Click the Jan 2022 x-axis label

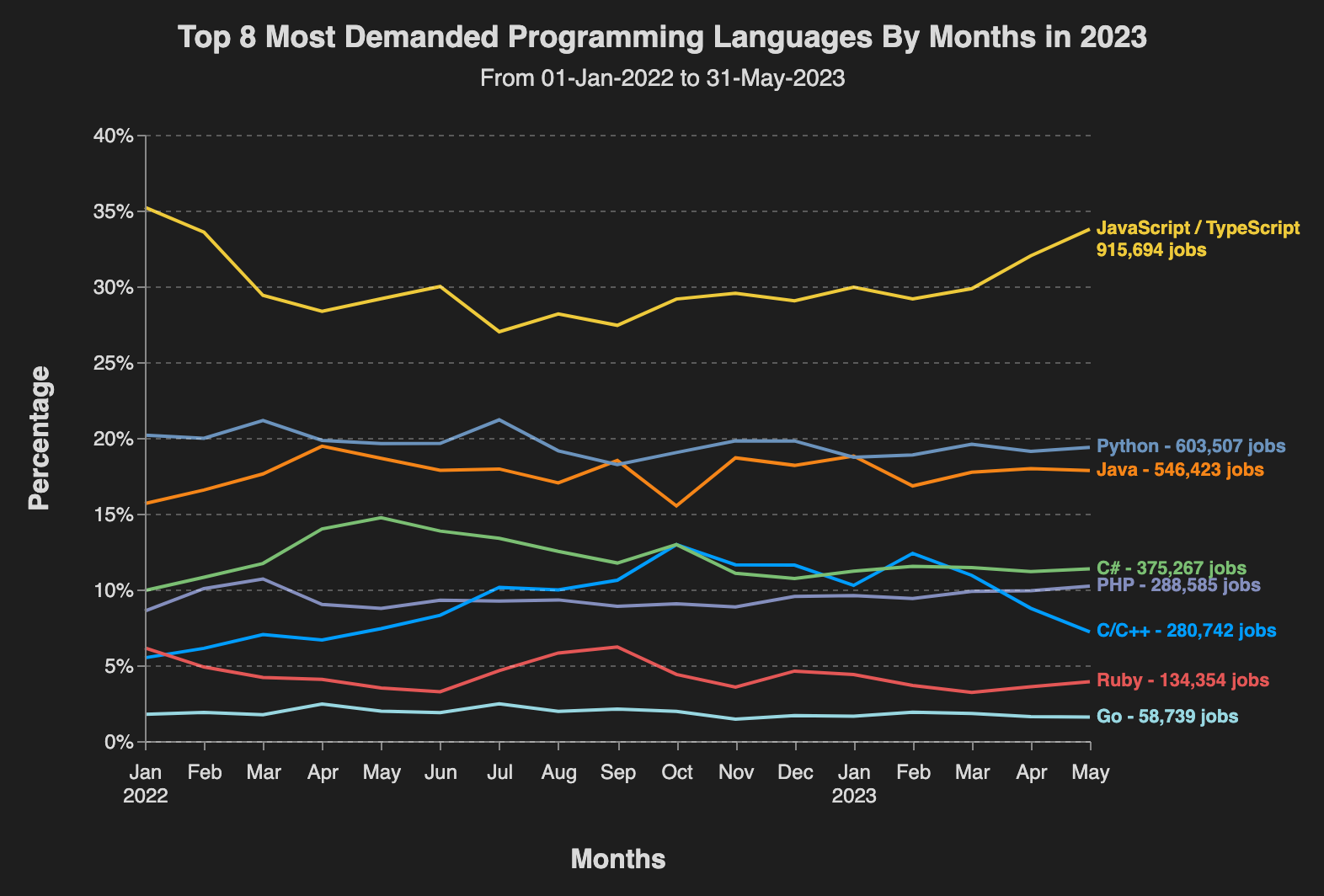146,783
